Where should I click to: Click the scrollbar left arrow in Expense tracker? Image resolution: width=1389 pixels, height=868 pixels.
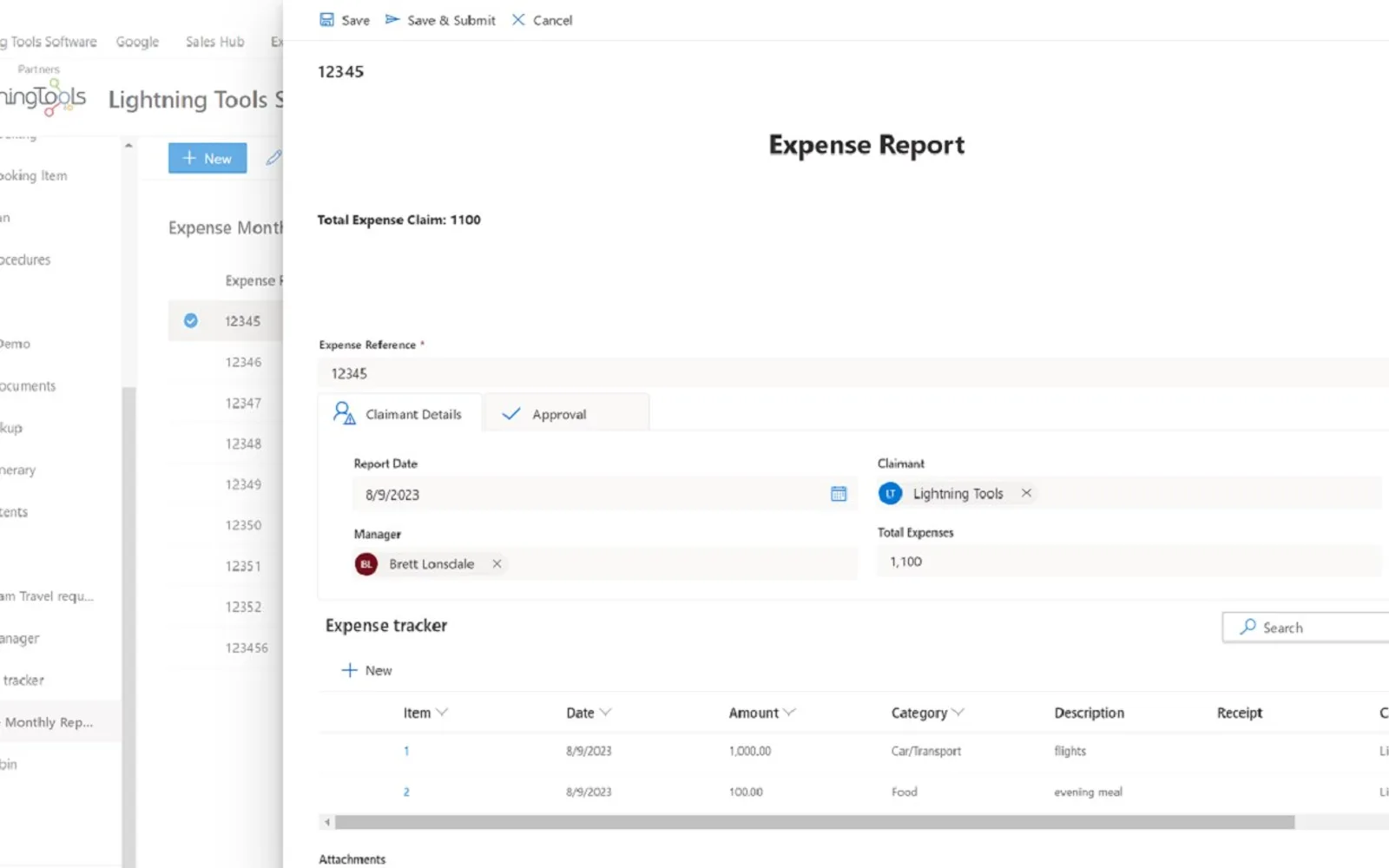326,822
